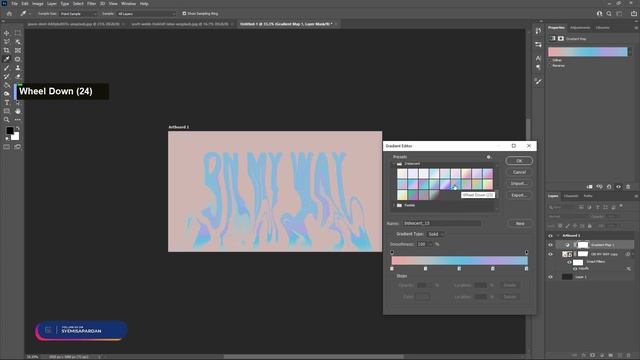Click the Export... button in Gradient Editor
Image resolution: width=640 pixels, height=360 pixels.
[x=519, y=195]
